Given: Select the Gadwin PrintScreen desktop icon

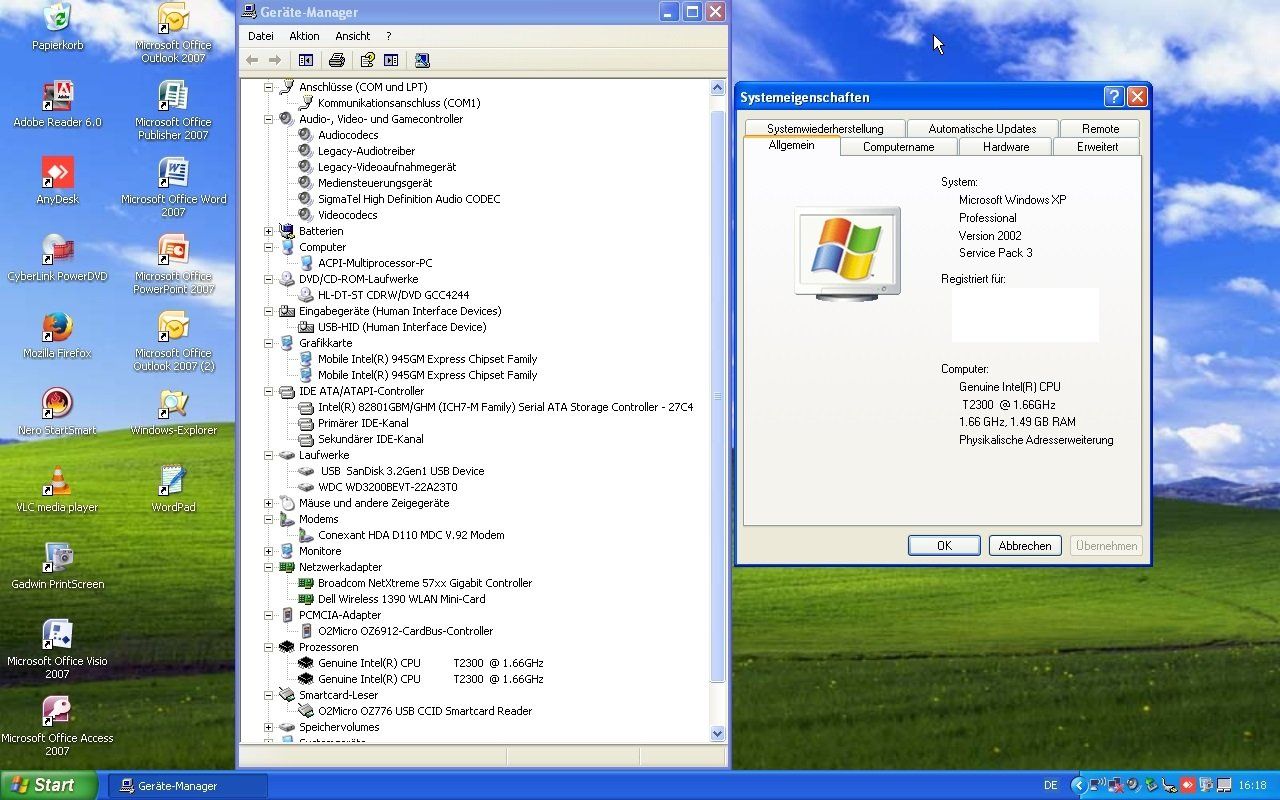Looking at the screenshot, I should pos(57,566).
